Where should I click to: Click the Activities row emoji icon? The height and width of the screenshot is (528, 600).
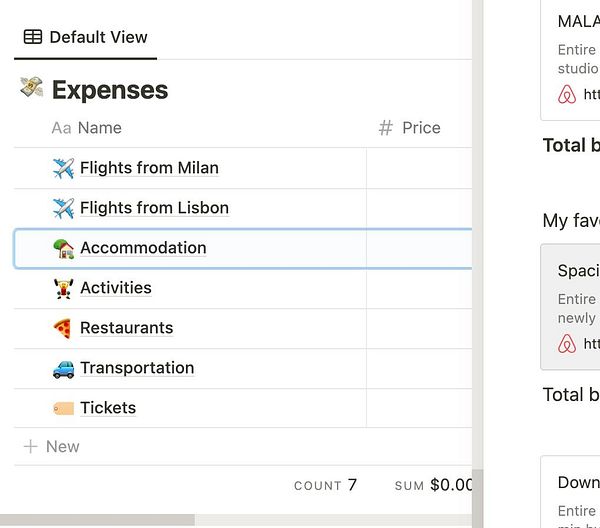pos(63,288)
